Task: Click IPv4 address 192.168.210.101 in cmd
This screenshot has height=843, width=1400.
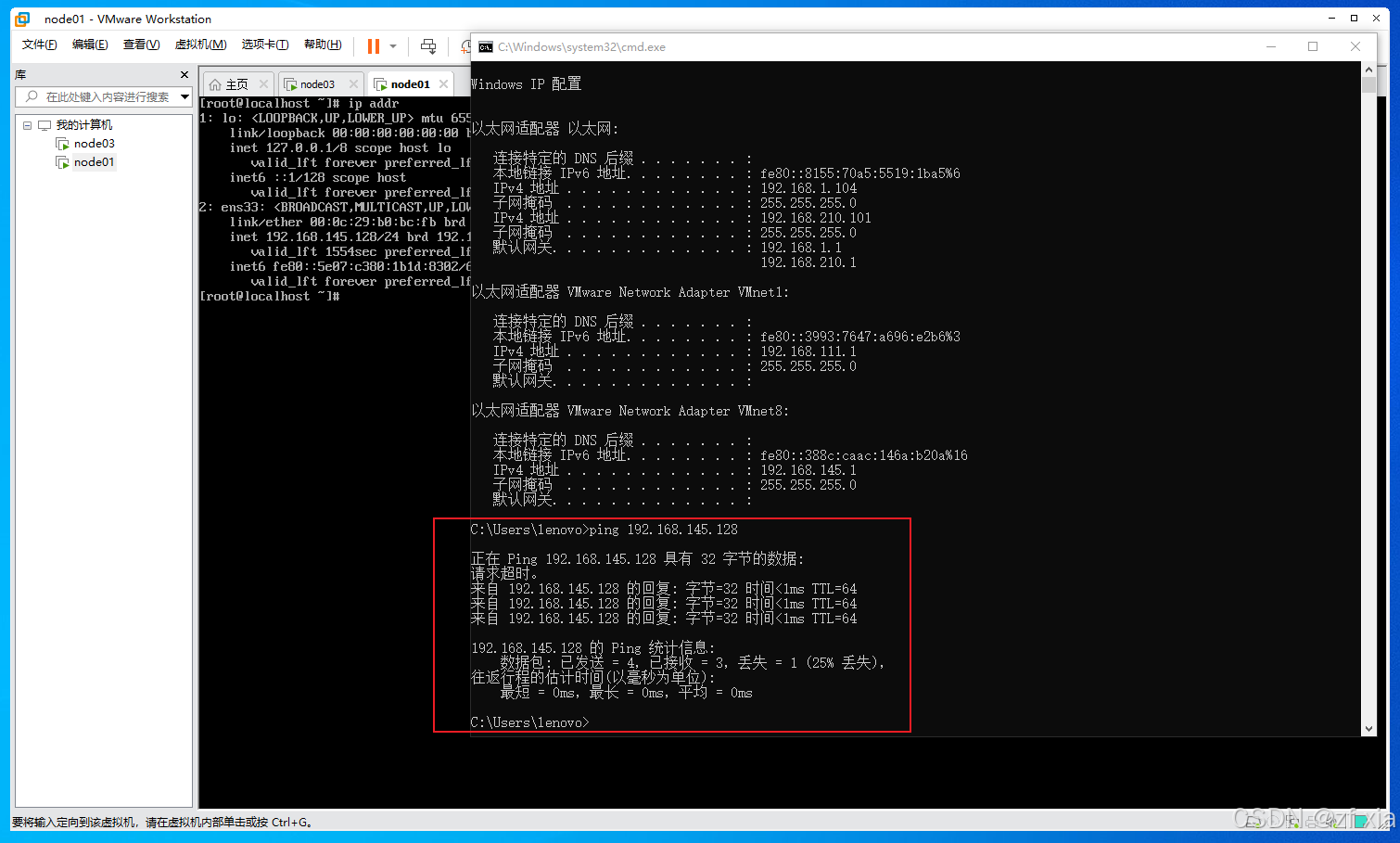Action: click(816, 218)
